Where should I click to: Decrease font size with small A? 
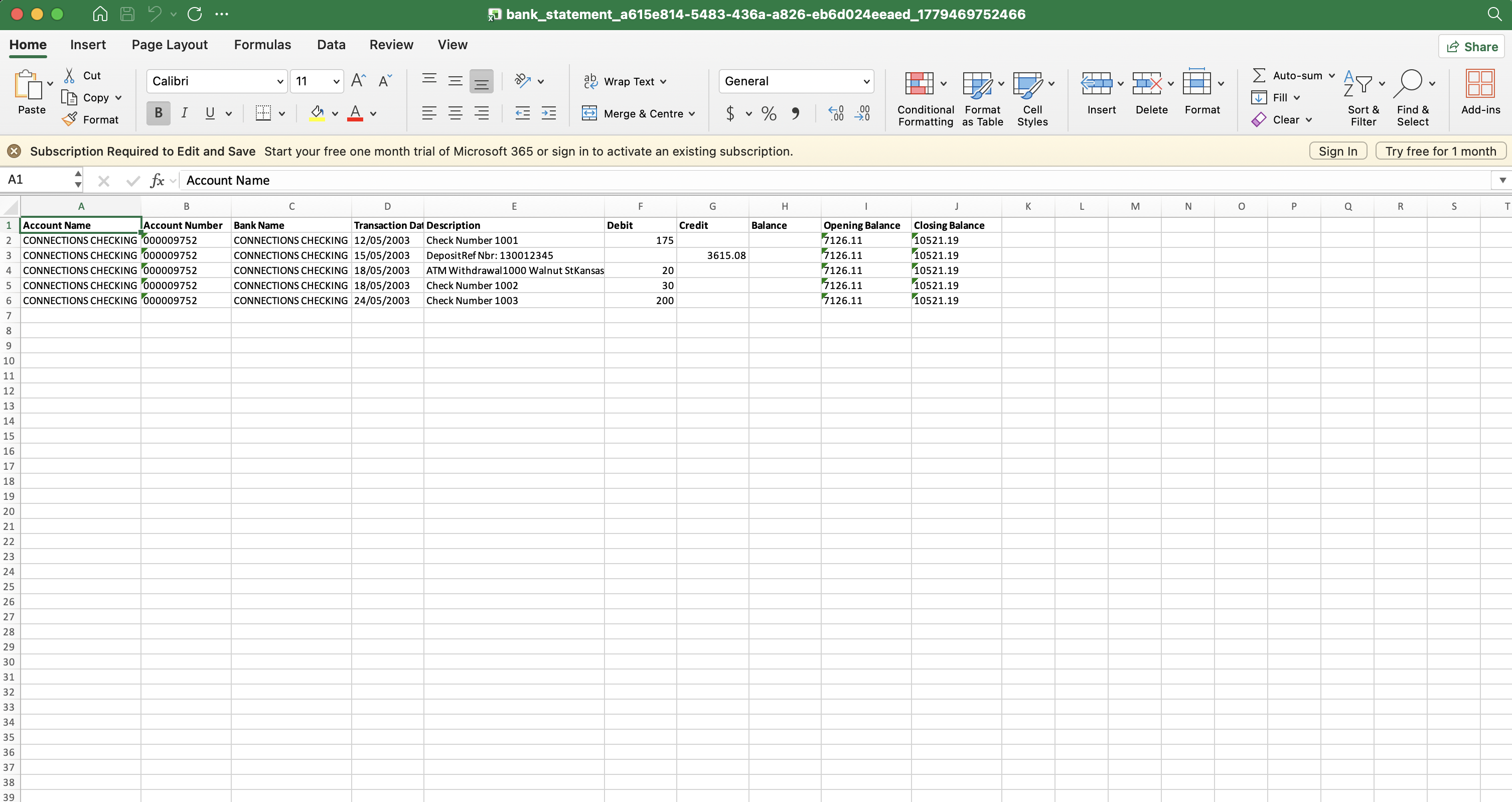(385, 81)
